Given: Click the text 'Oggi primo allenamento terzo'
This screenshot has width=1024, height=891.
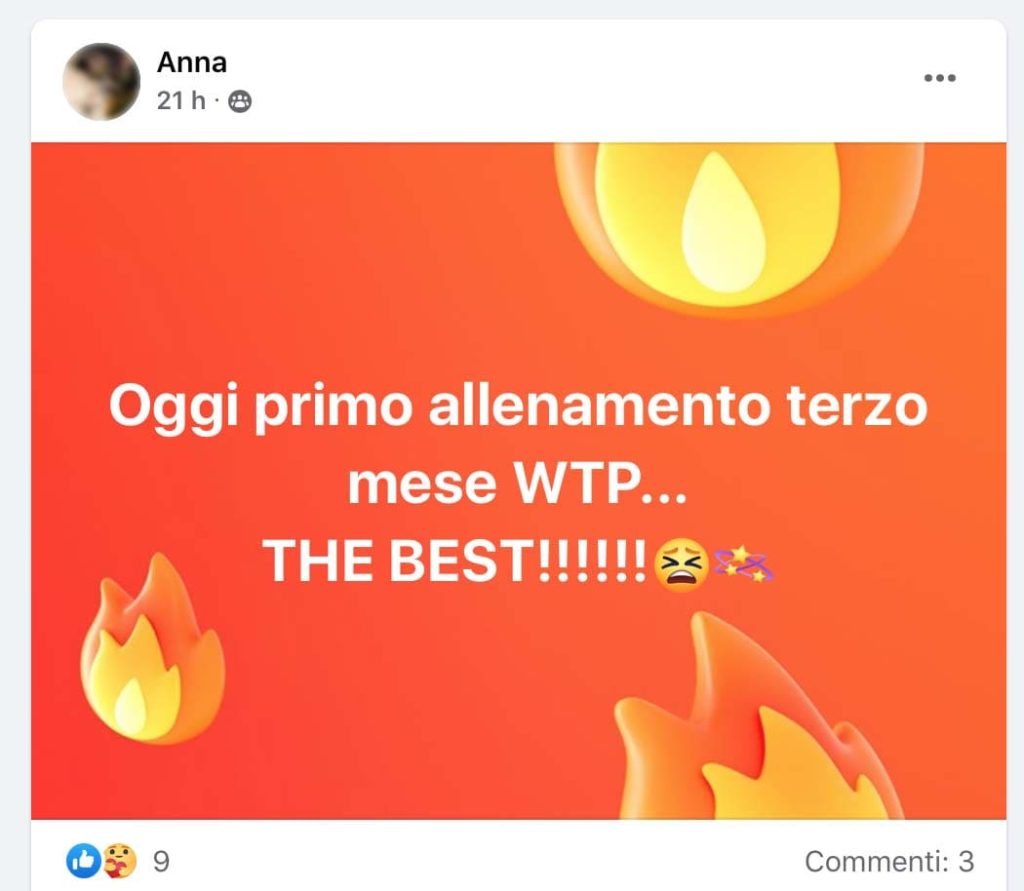Looking at the screenshot, I should tap(518, 406).
